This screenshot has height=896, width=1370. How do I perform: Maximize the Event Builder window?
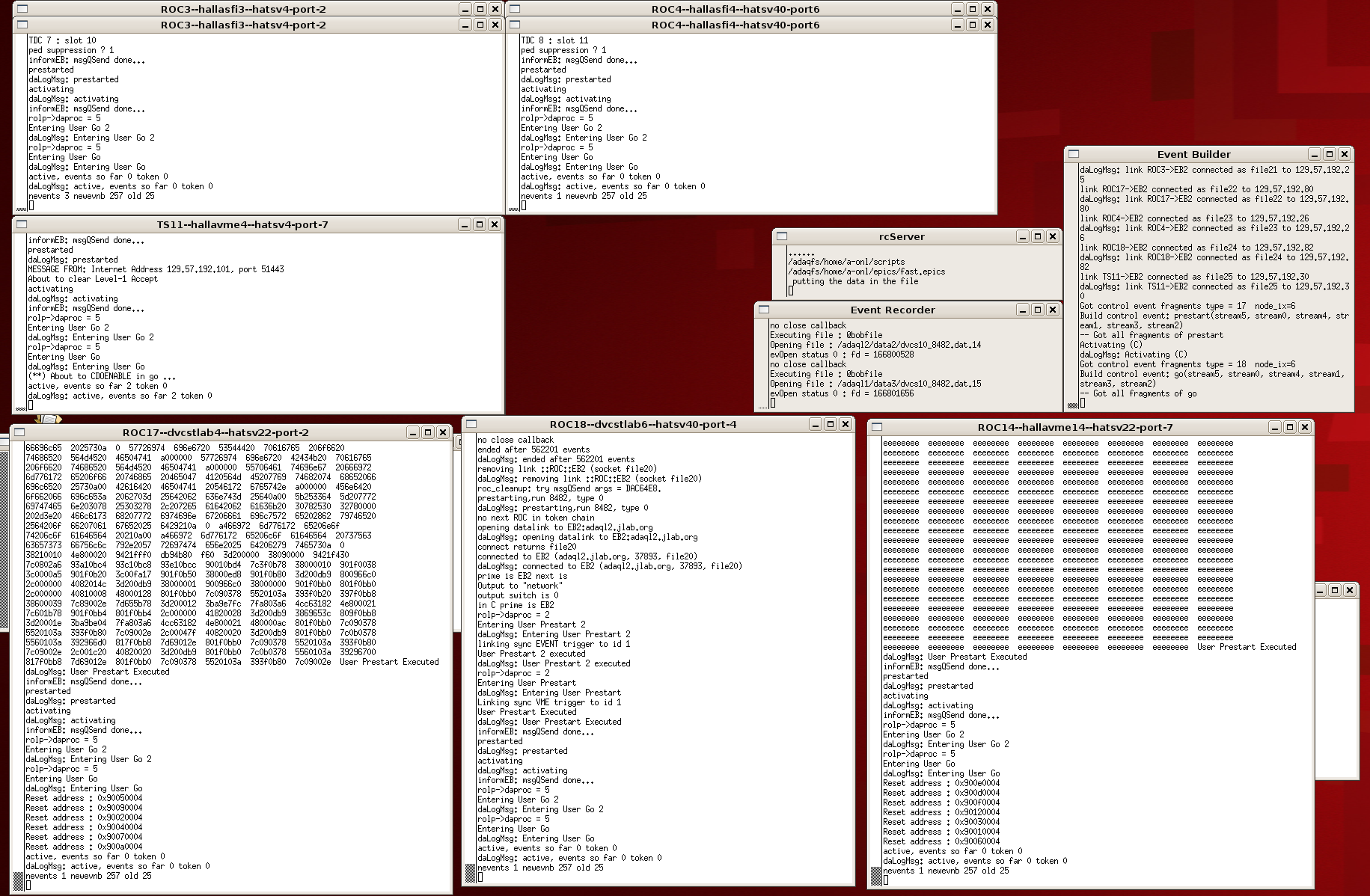point(1330,154)
